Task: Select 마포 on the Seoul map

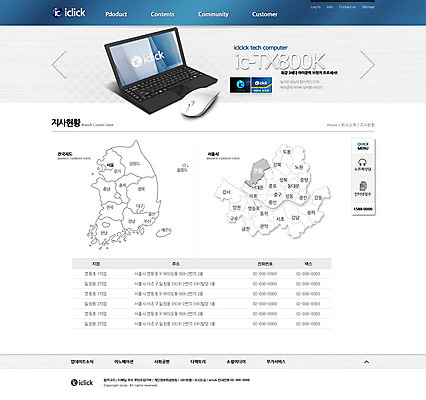Action: click(253, 196)
